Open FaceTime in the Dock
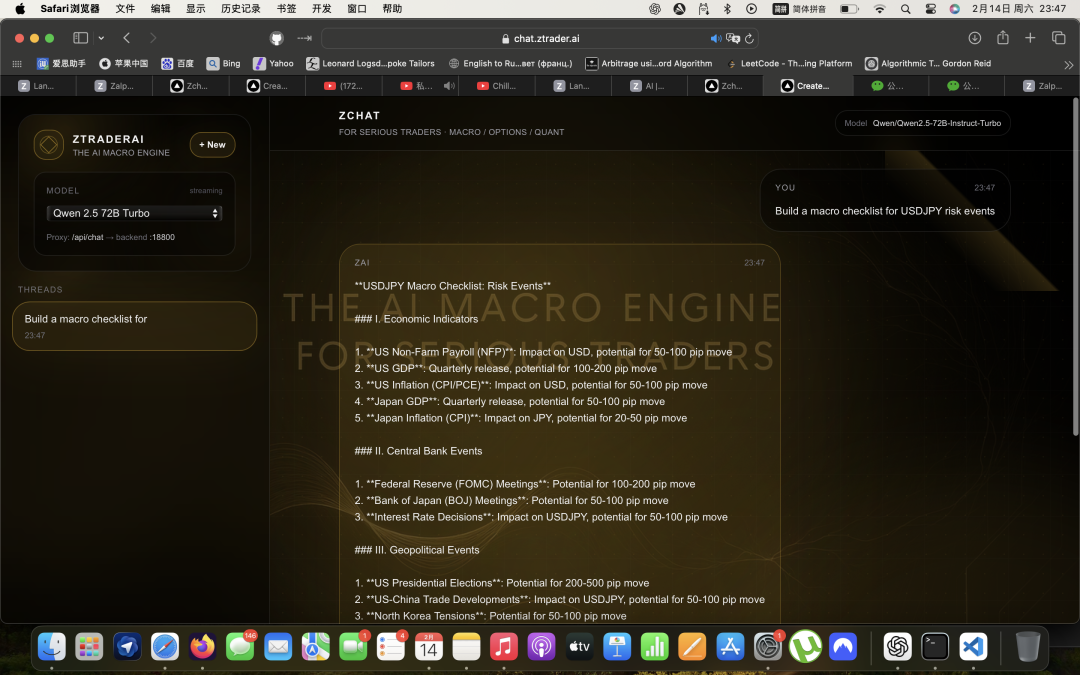 click(353, 647)
